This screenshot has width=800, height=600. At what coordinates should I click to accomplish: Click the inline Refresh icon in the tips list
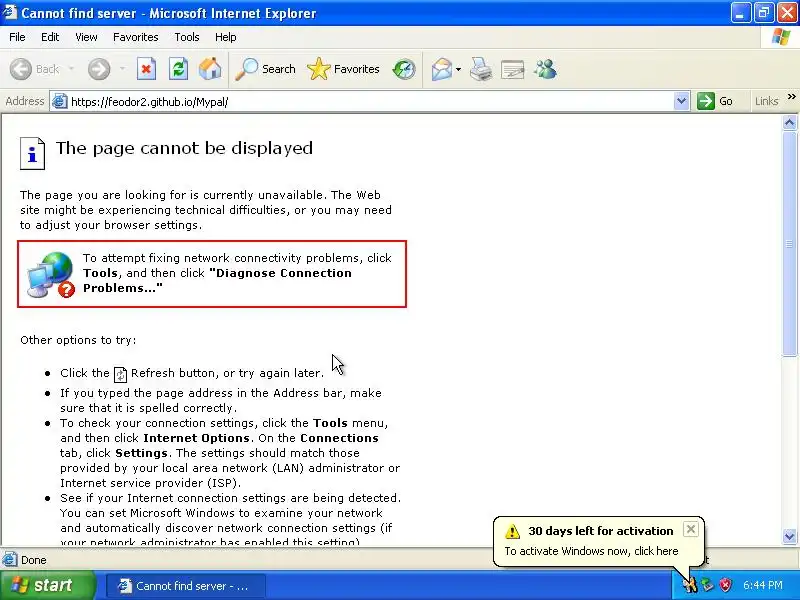(120, 374)
